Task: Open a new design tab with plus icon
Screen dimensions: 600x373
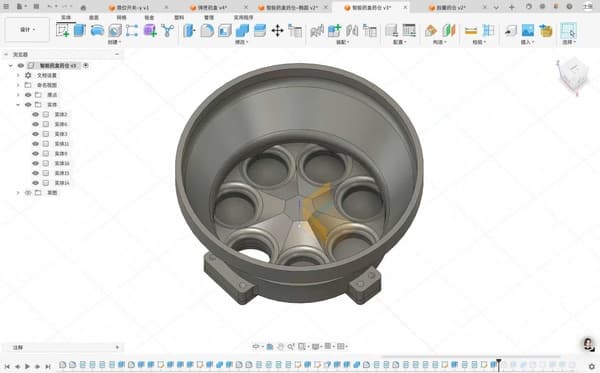Action: click(512, 7)
